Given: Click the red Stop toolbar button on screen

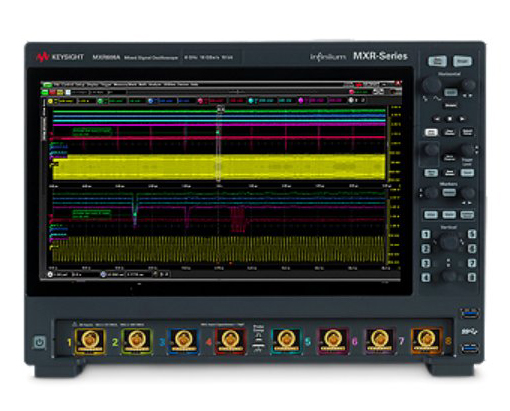Looking at the screenshot, I should point(52,92).
